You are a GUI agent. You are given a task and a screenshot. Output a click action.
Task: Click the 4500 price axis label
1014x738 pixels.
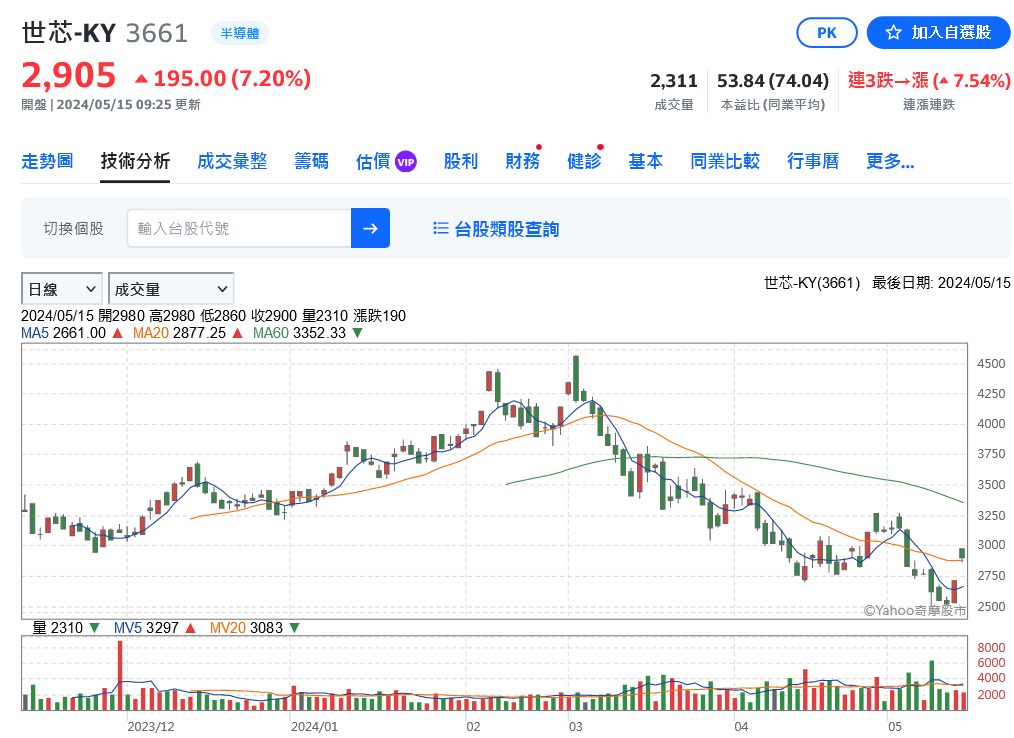pos(991,364)
